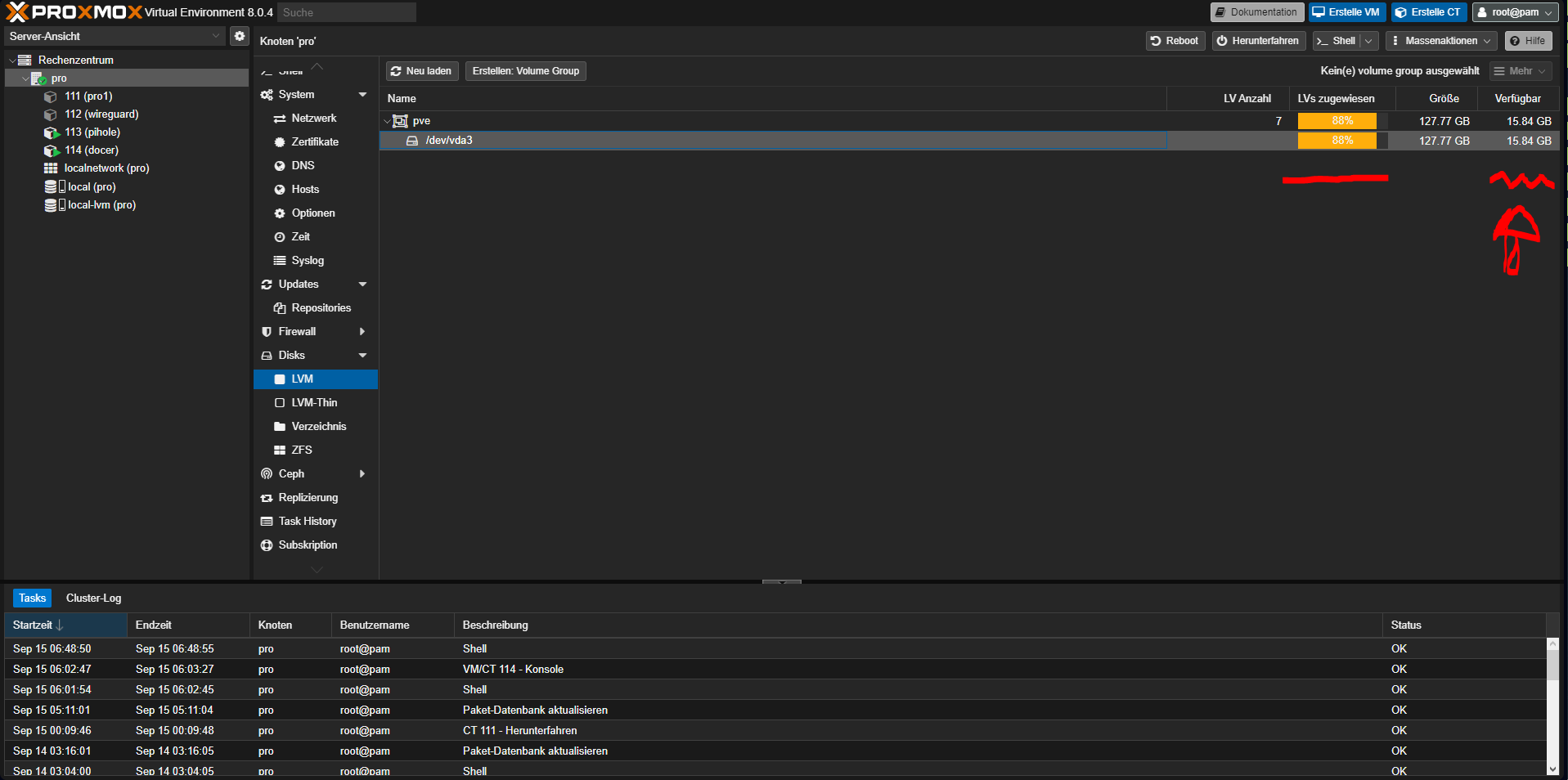Click the Subskription support icon

click(267, 545)
